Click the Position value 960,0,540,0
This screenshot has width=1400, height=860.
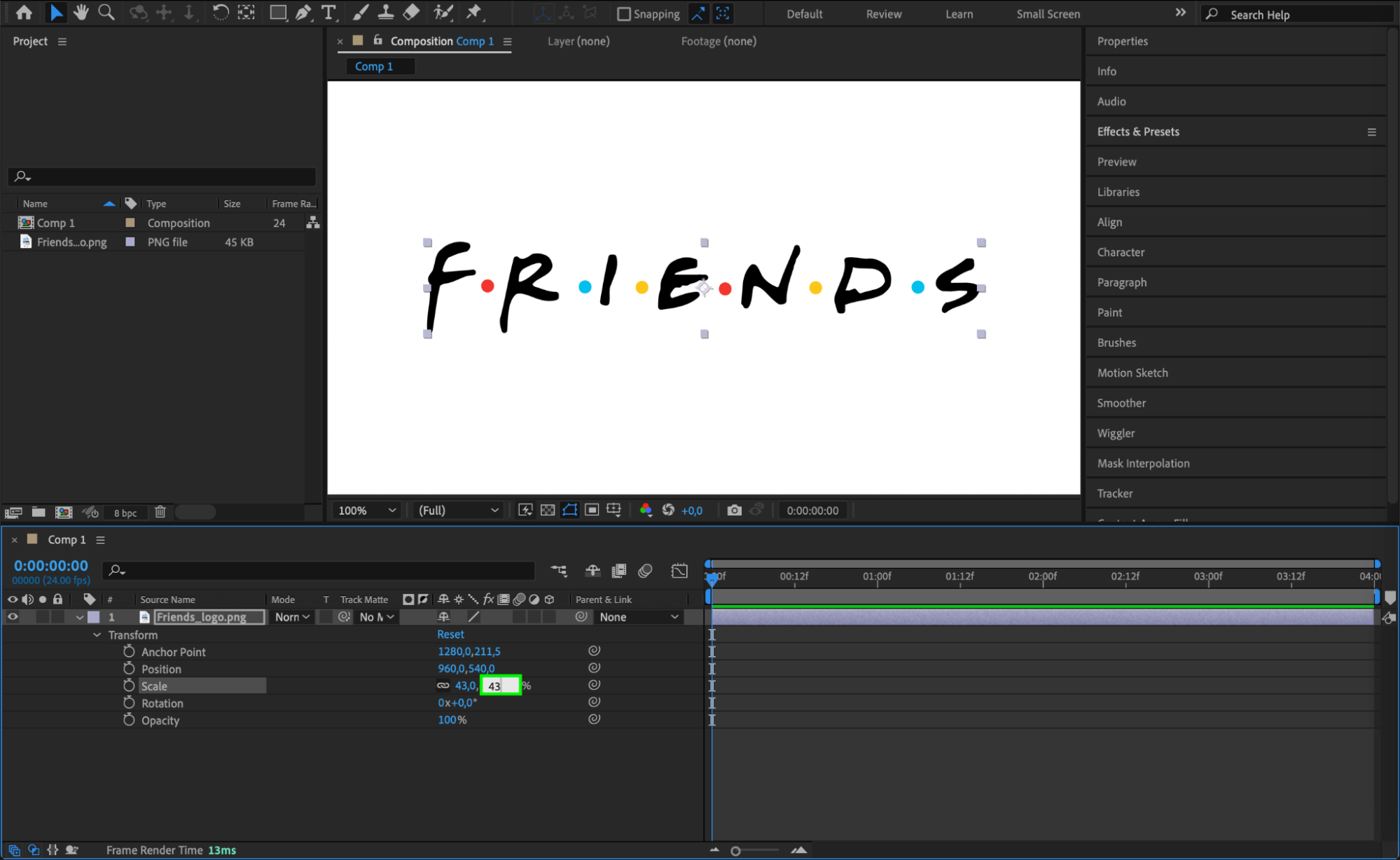click(466, 669)
